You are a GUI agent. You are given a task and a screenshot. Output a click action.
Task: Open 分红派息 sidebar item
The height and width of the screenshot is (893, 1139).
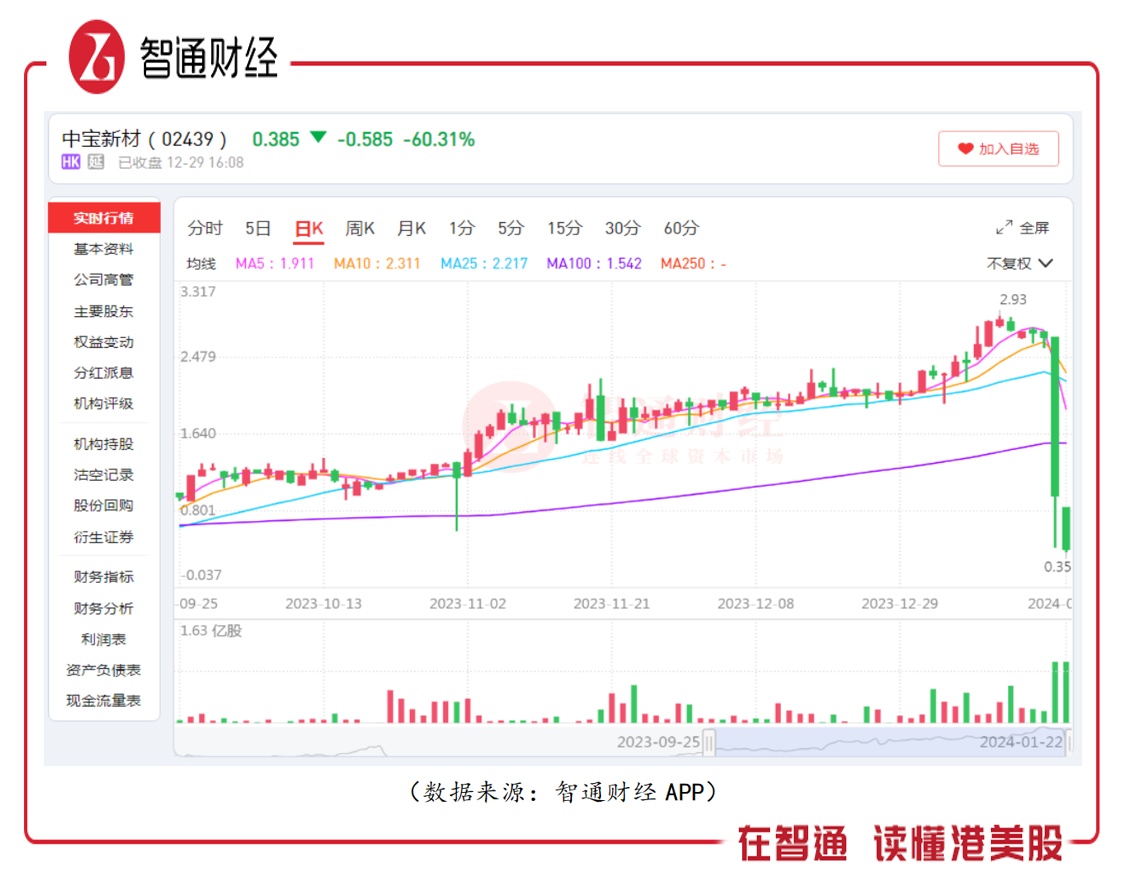(x=104, y=373)
